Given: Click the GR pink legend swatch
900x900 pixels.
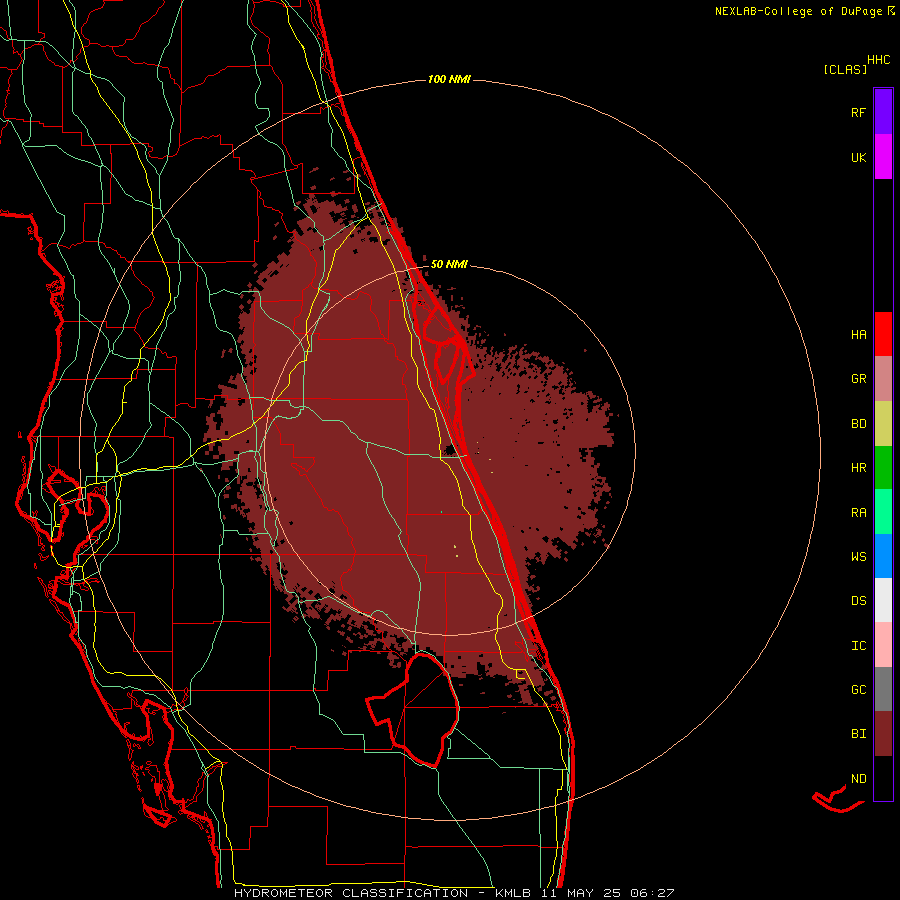Looking at the screenshot, I should click(883, 379).
